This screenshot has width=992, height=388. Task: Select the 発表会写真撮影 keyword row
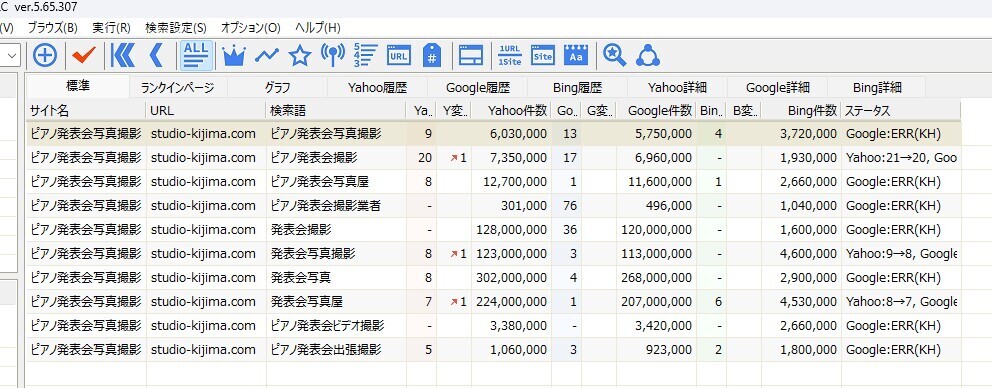point(493,254)
